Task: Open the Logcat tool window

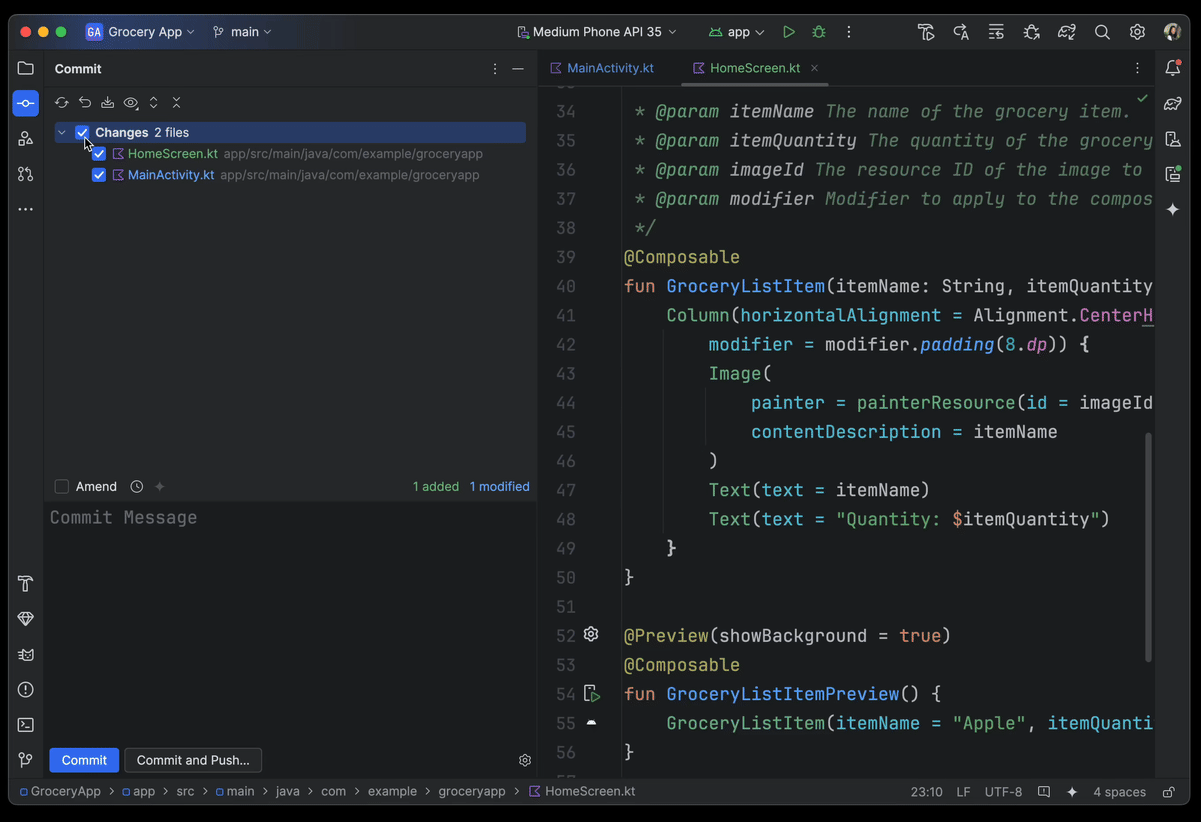Action: [25, 654]
